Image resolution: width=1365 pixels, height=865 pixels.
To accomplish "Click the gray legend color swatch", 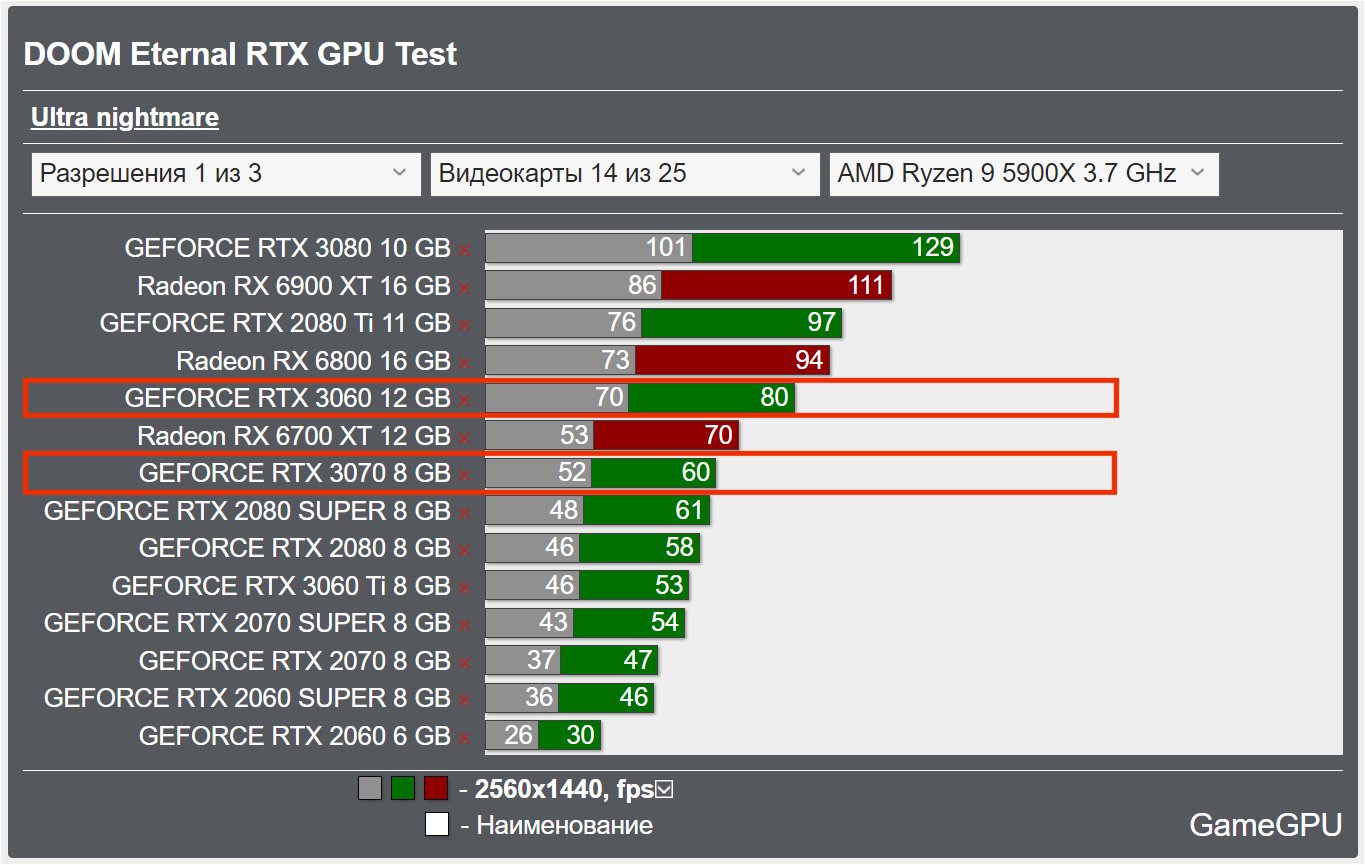I will tap(370, 788).
